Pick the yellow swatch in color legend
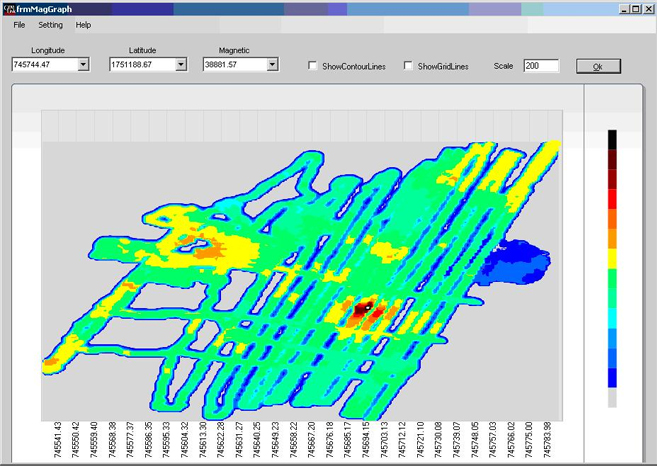Image resolution: width=657 pixels, height=466 pixels. pyautogui.click(x=612, y=258)
